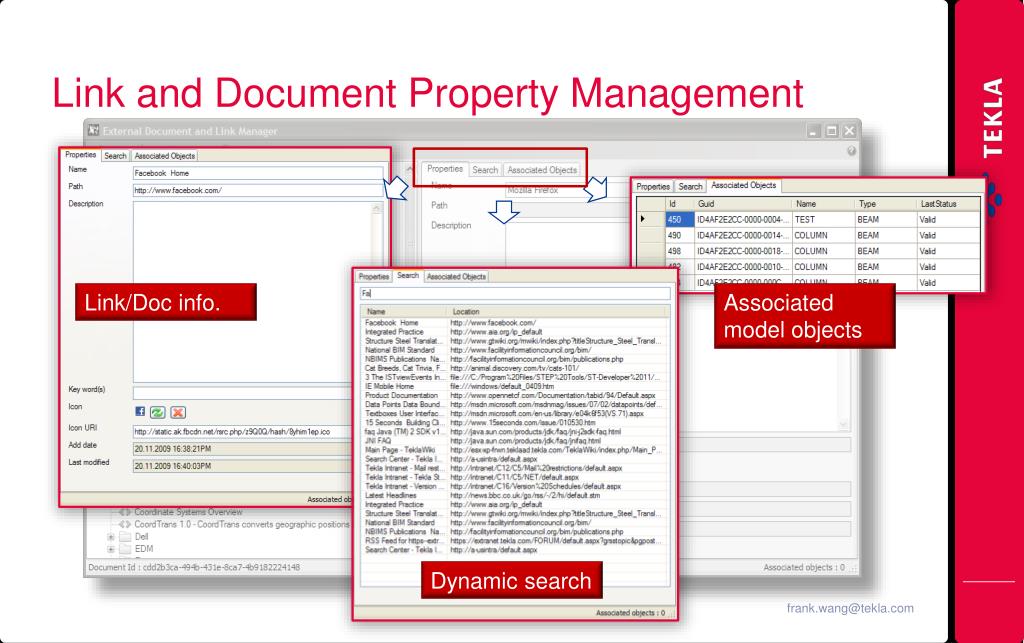Click 'Associated objects : 0' in search panel status

pos(630,613)
